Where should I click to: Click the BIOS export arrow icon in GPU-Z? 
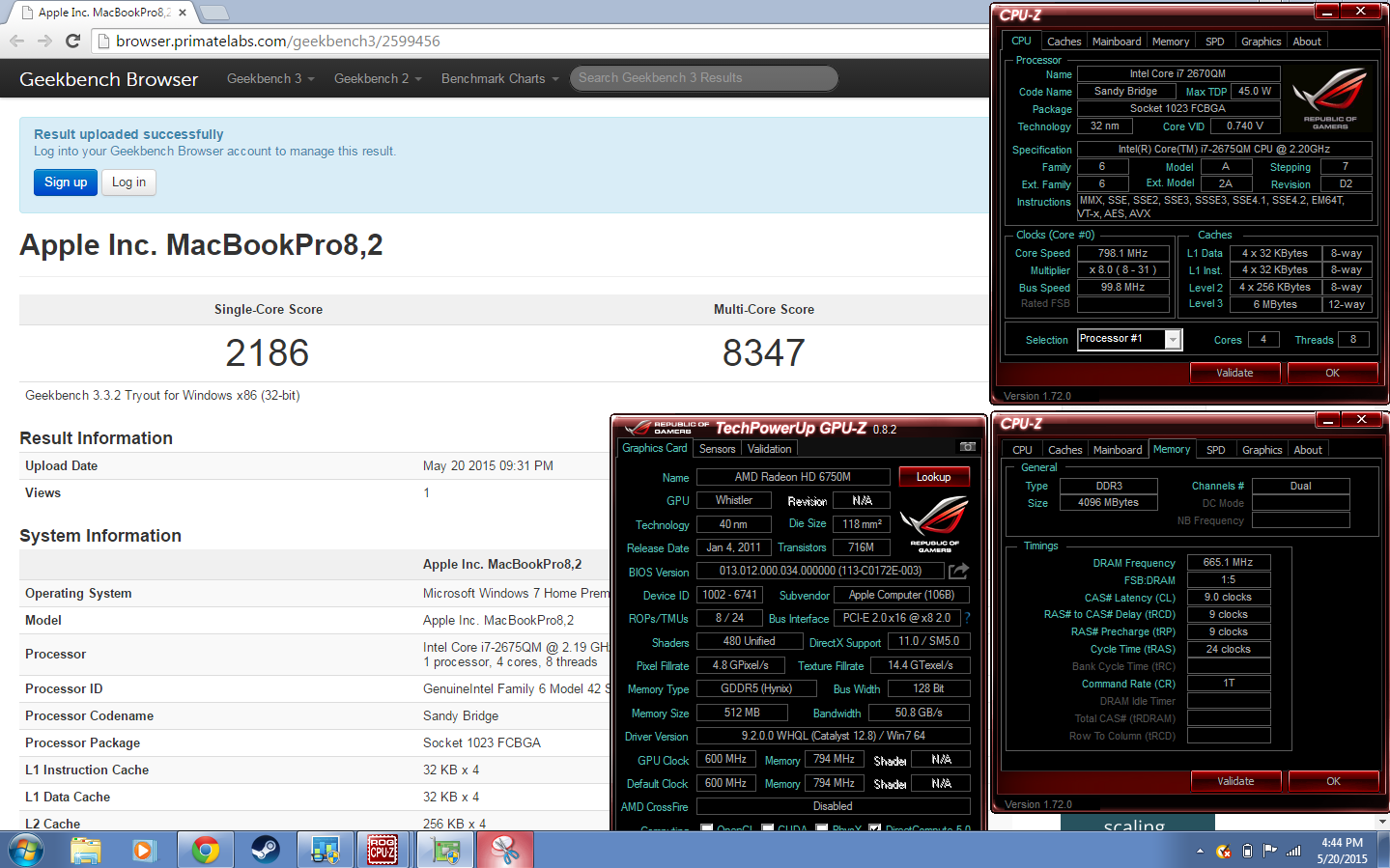(x=958, y=571)
